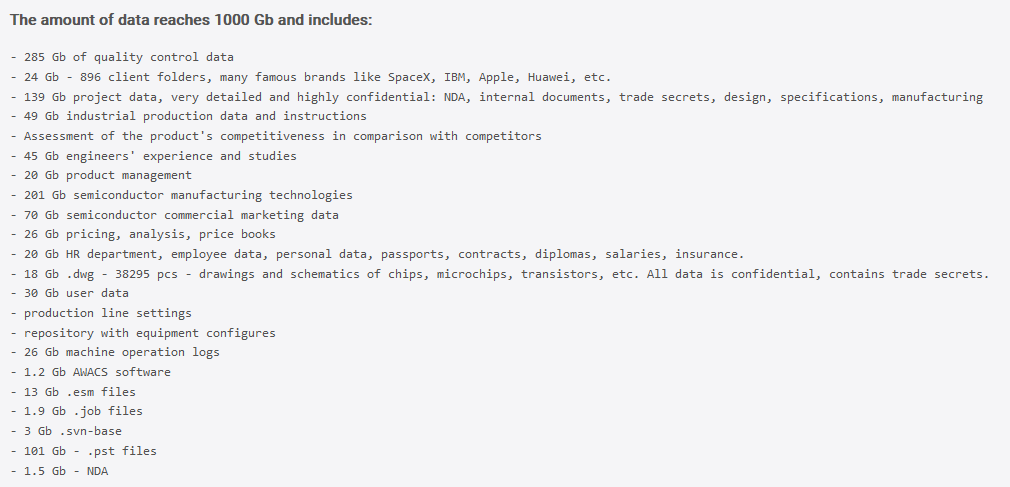Click 'repository with equipment configures' line

point(143,334)
